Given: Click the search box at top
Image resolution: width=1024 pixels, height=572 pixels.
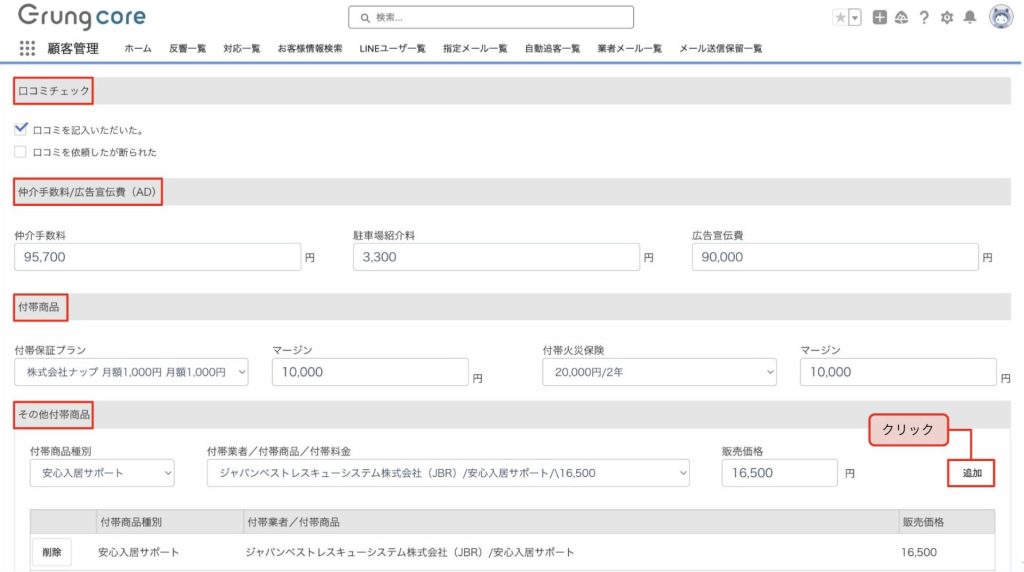Looking at the screenshot, I should pos(491,17).
